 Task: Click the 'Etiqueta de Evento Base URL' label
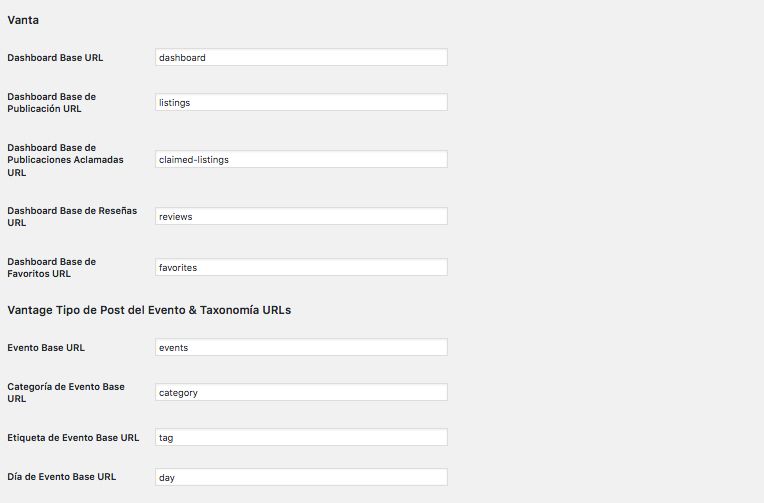coord(73,438)
